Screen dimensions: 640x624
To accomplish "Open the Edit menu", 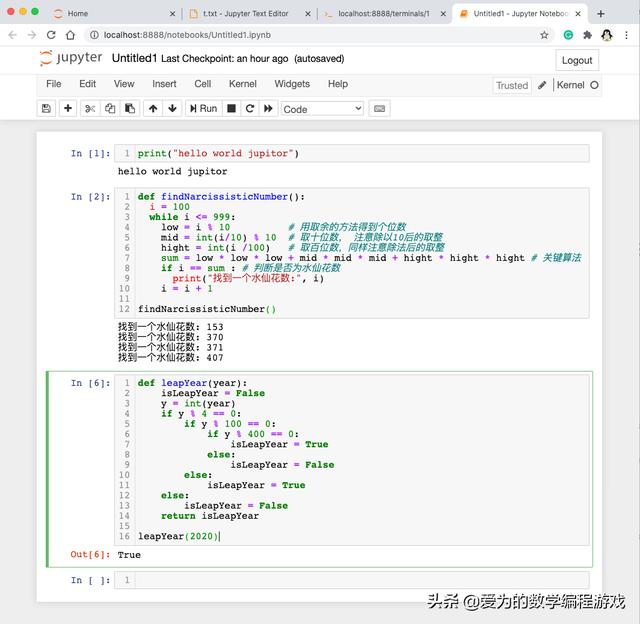I will pyautogui.click(x=87, y=84).
